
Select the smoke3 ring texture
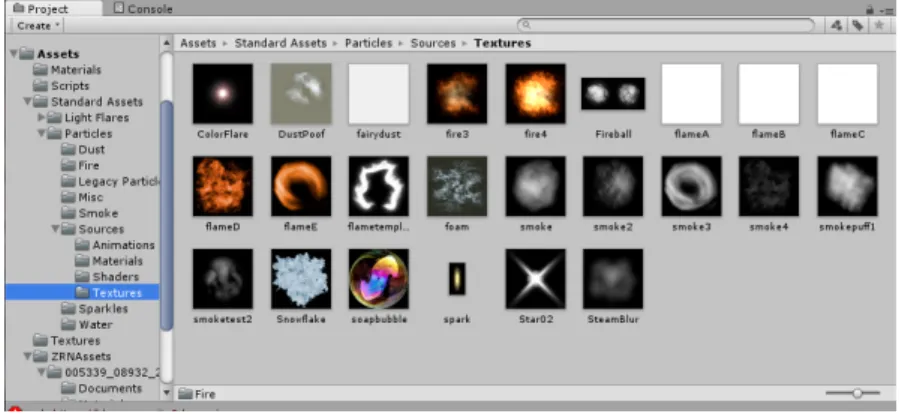(x=691, y=186)
